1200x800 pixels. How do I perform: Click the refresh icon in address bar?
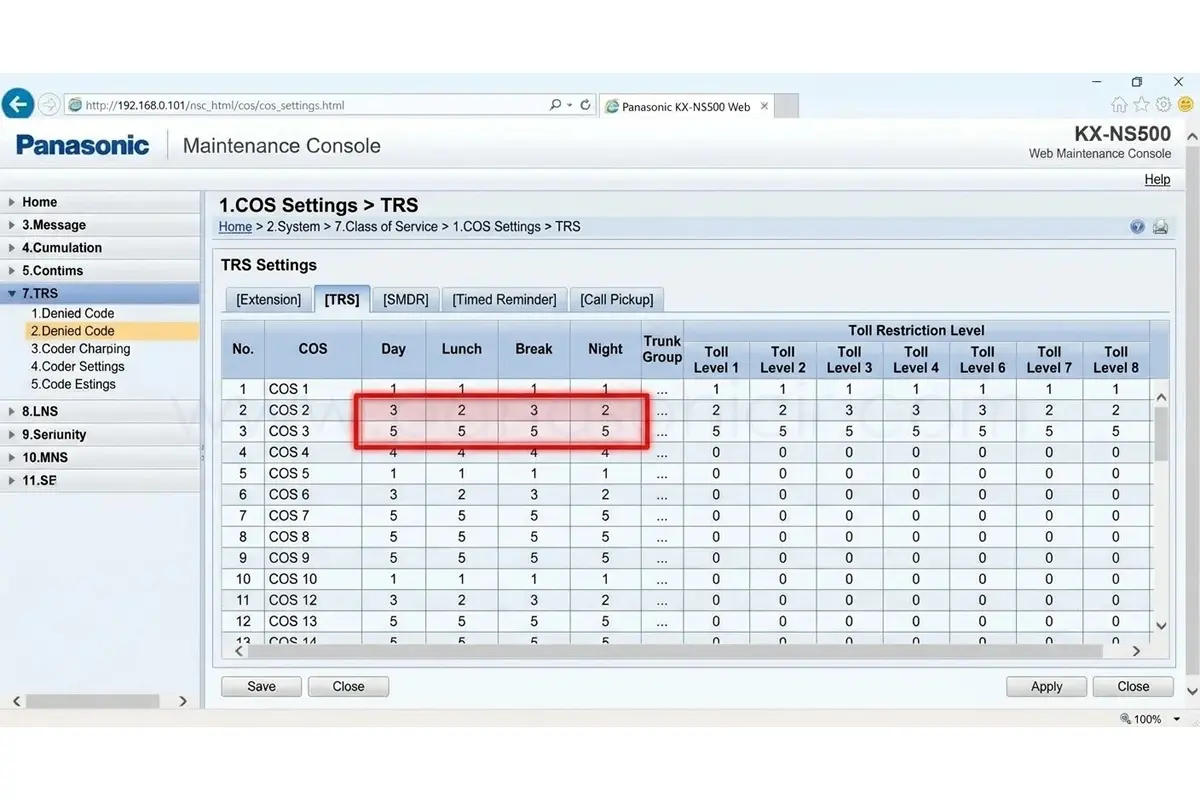584,105
